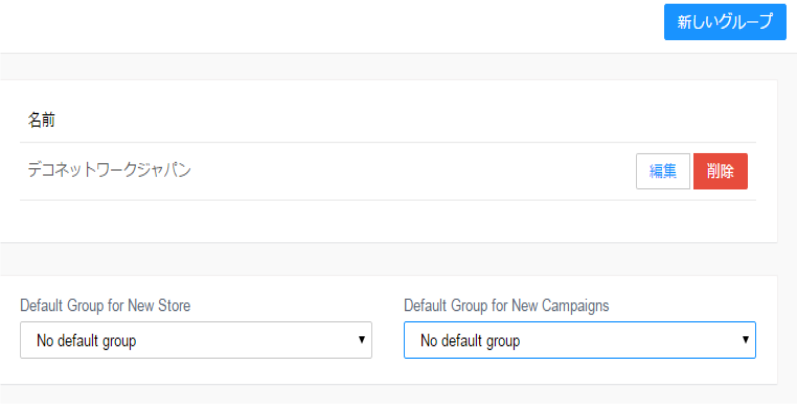Click the Default Group for New Campaigns label

(x=506, y=305)
